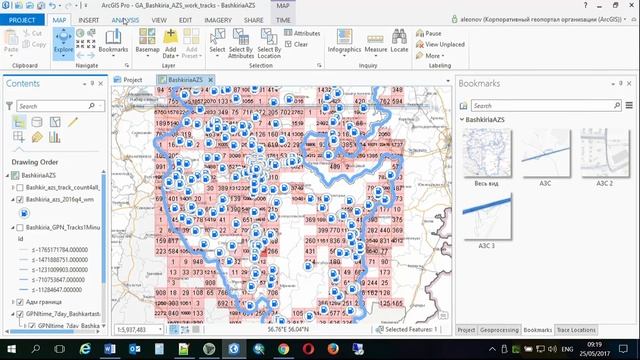
Task: Collapse Bashkiria_GPN_Tracks1Minu layer legend
Action: [x=13, y=227]
